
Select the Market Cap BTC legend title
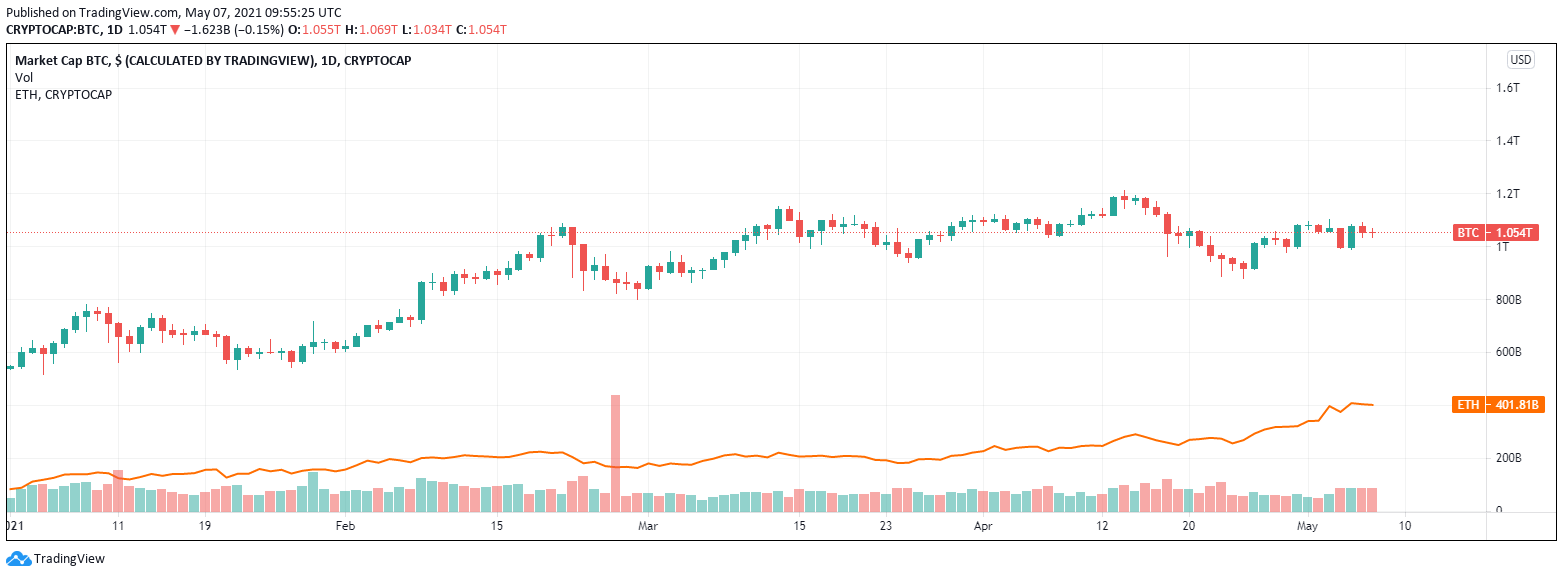click(x=213, y=60)
